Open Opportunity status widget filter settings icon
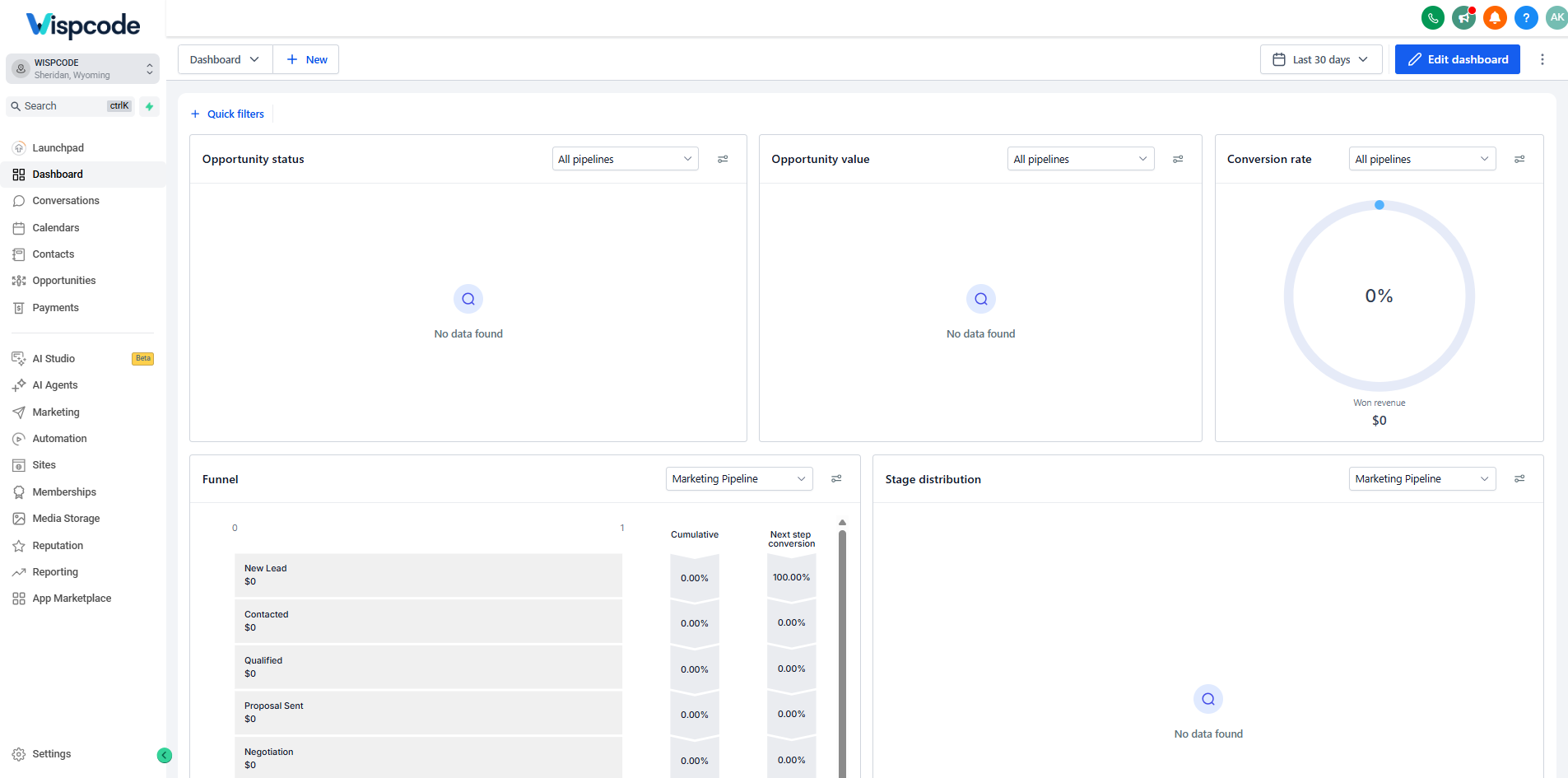This screenshot has width=1568, height=778. tap(723, 159)
